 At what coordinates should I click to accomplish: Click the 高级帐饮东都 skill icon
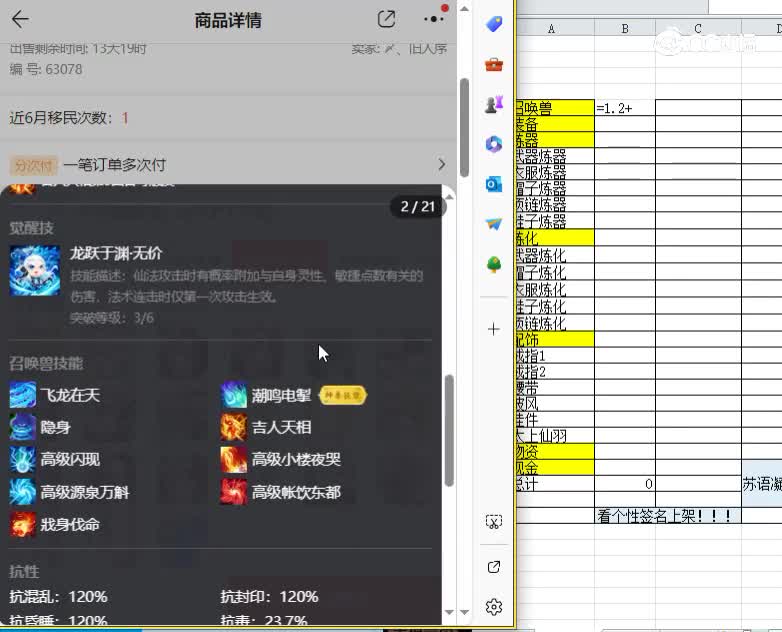pos(233,492)
